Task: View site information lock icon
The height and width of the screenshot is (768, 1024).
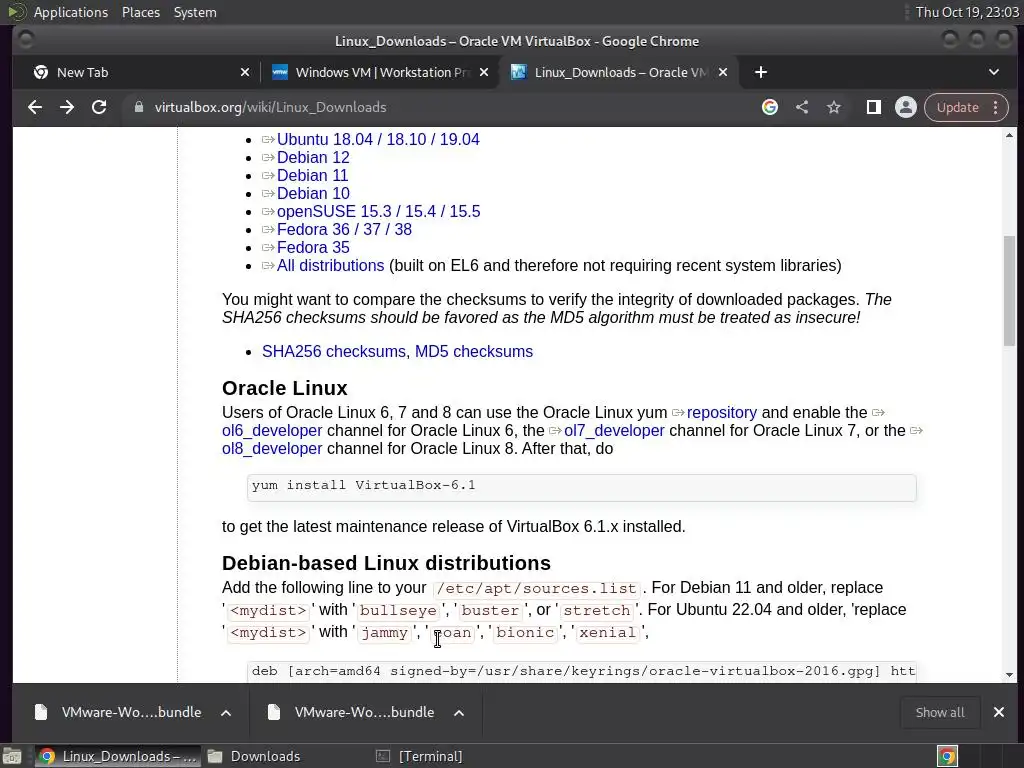Action: coord(138,107)
